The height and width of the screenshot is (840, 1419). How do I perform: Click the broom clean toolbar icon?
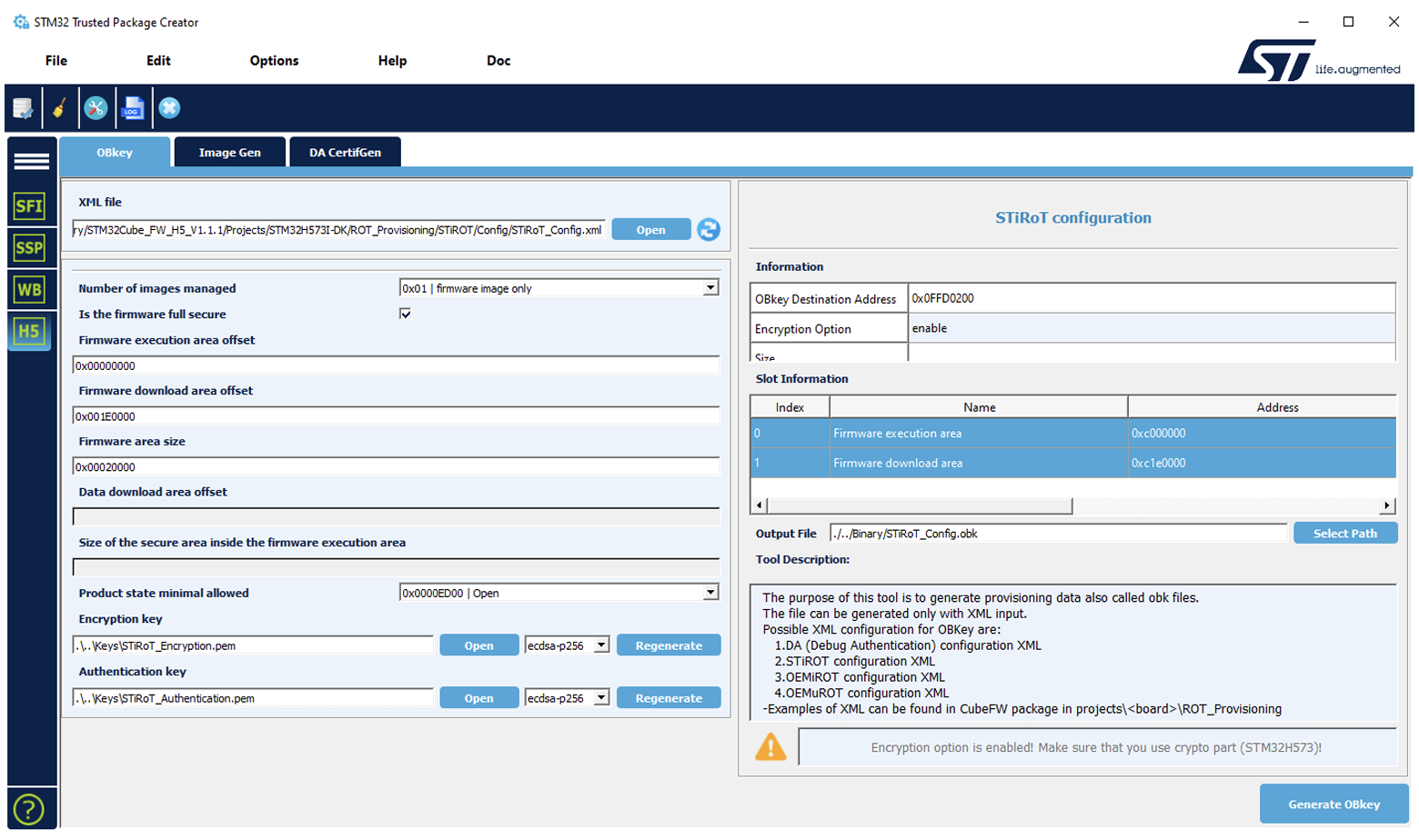(59, 108)
